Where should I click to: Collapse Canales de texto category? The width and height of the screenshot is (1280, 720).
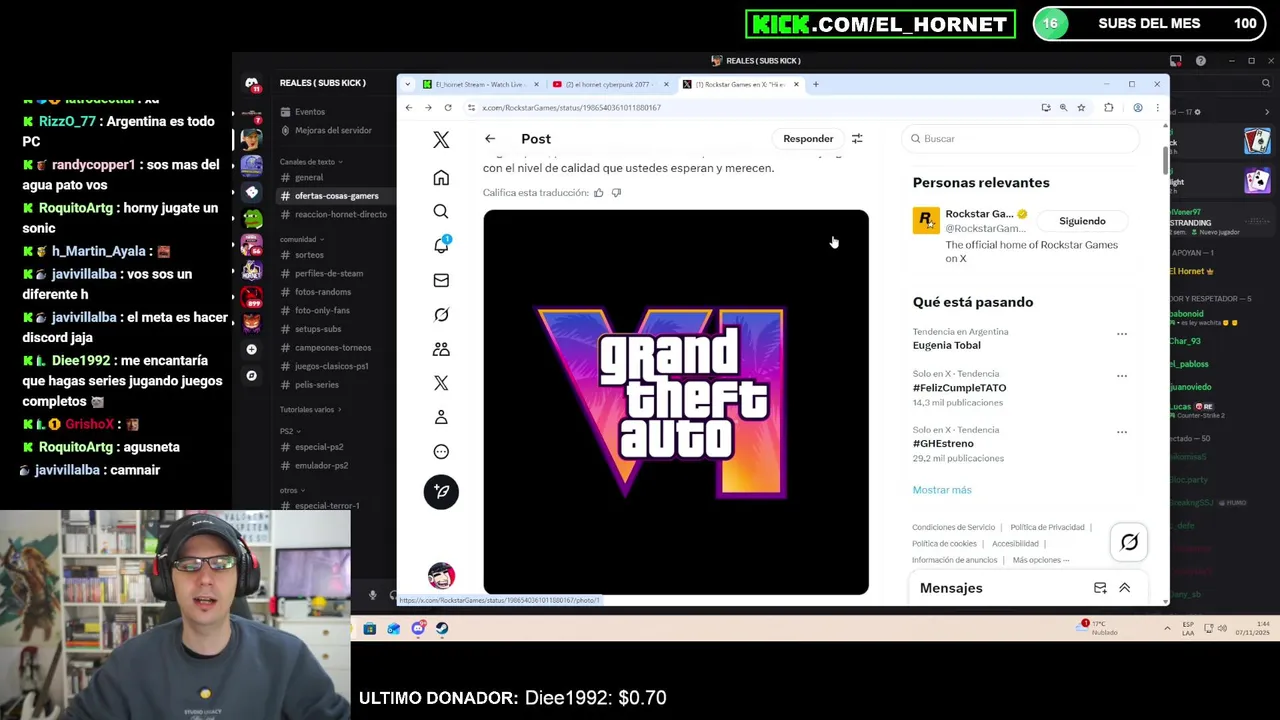311,162
